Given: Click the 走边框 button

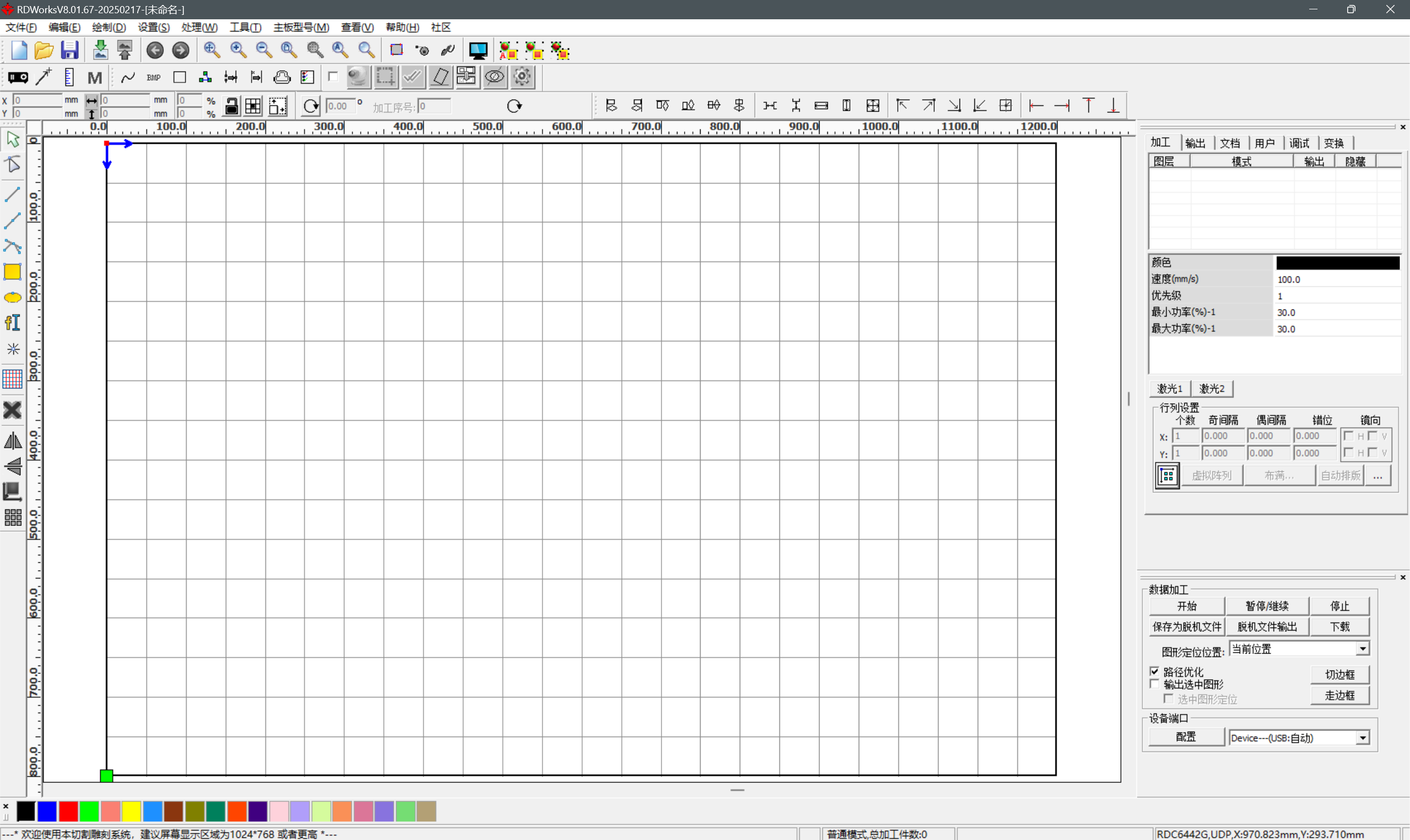Looking at the screenshot, I should pos(1339,696).
